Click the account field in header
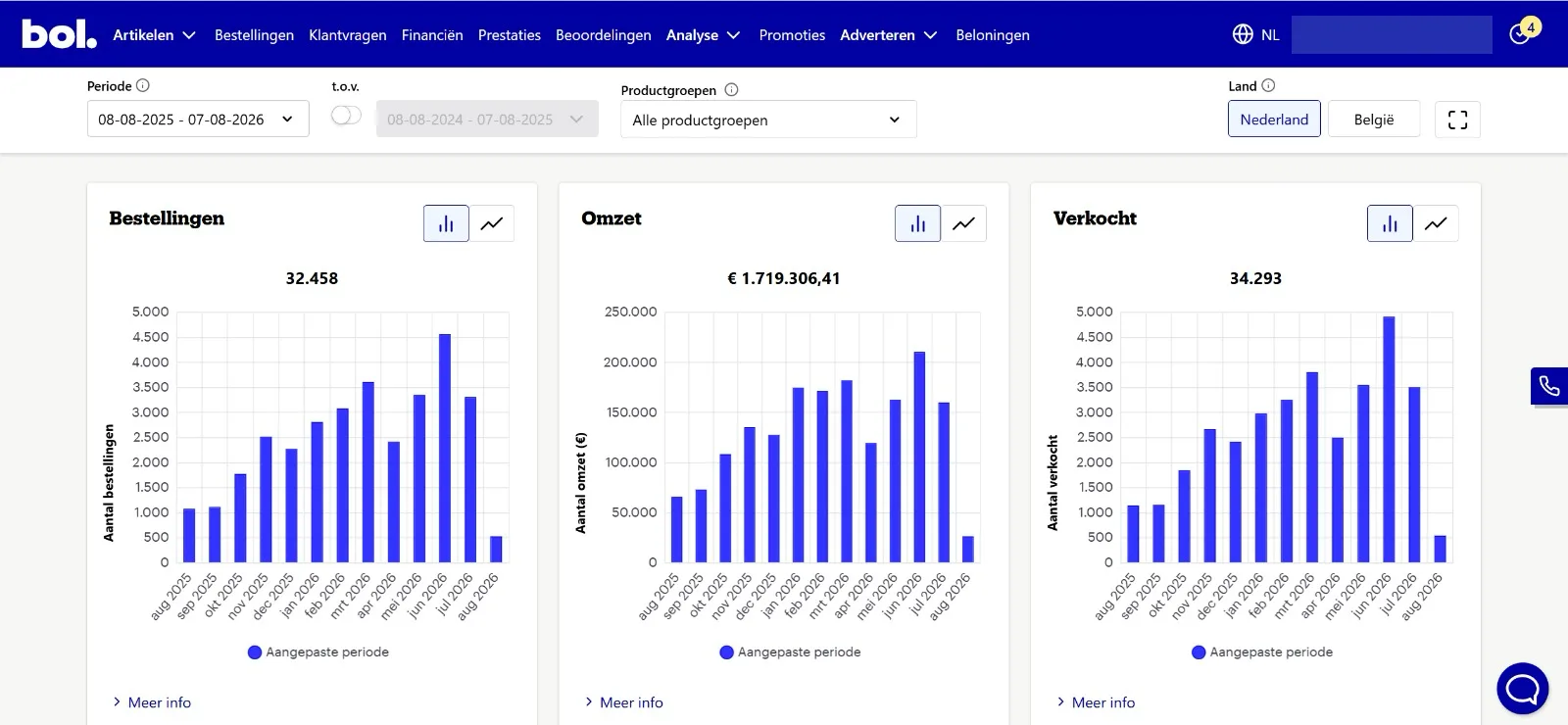 (x=1392, y=34)
